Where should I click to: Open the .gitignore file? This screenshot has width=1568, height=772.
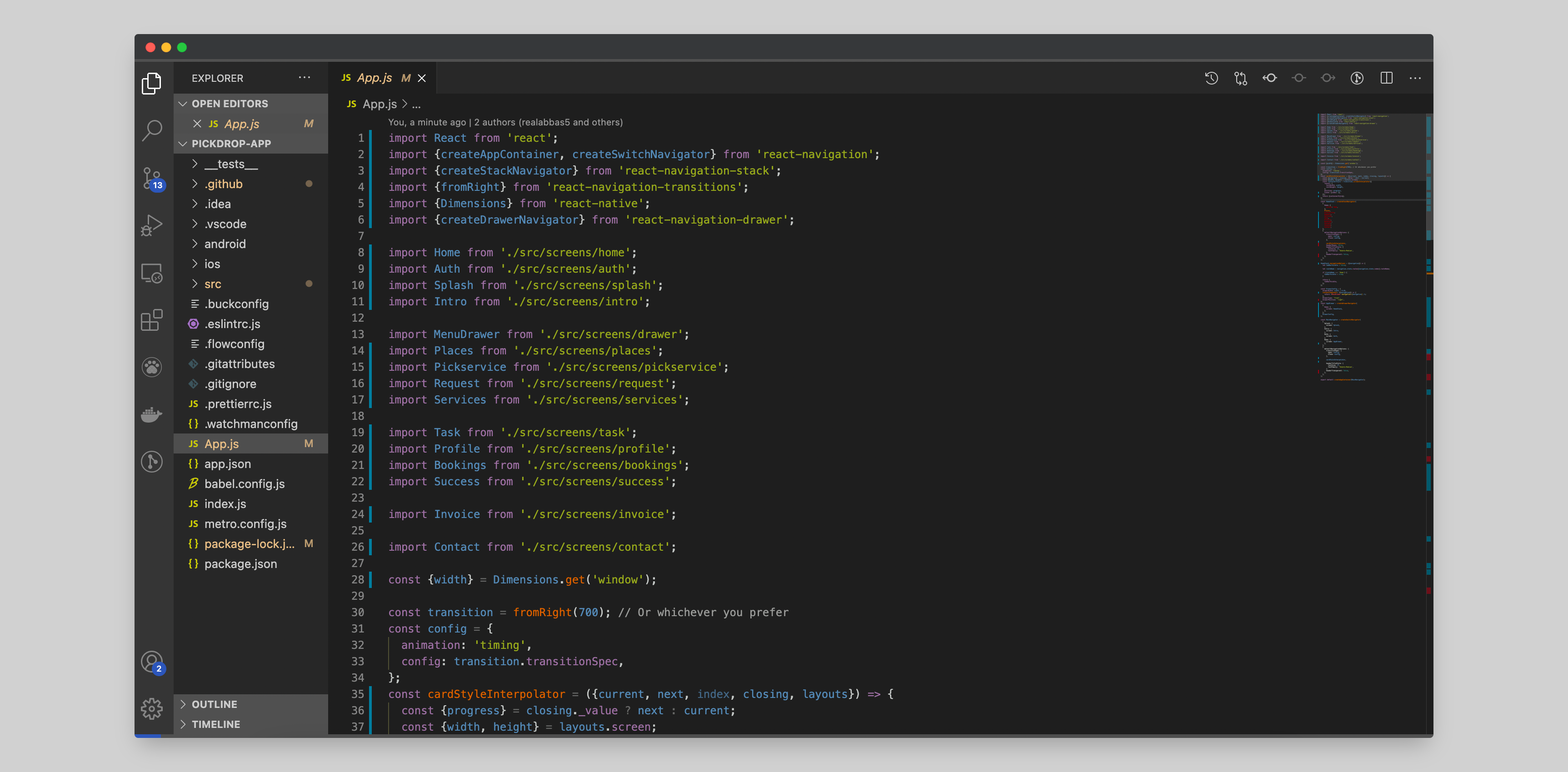(251, 384)
